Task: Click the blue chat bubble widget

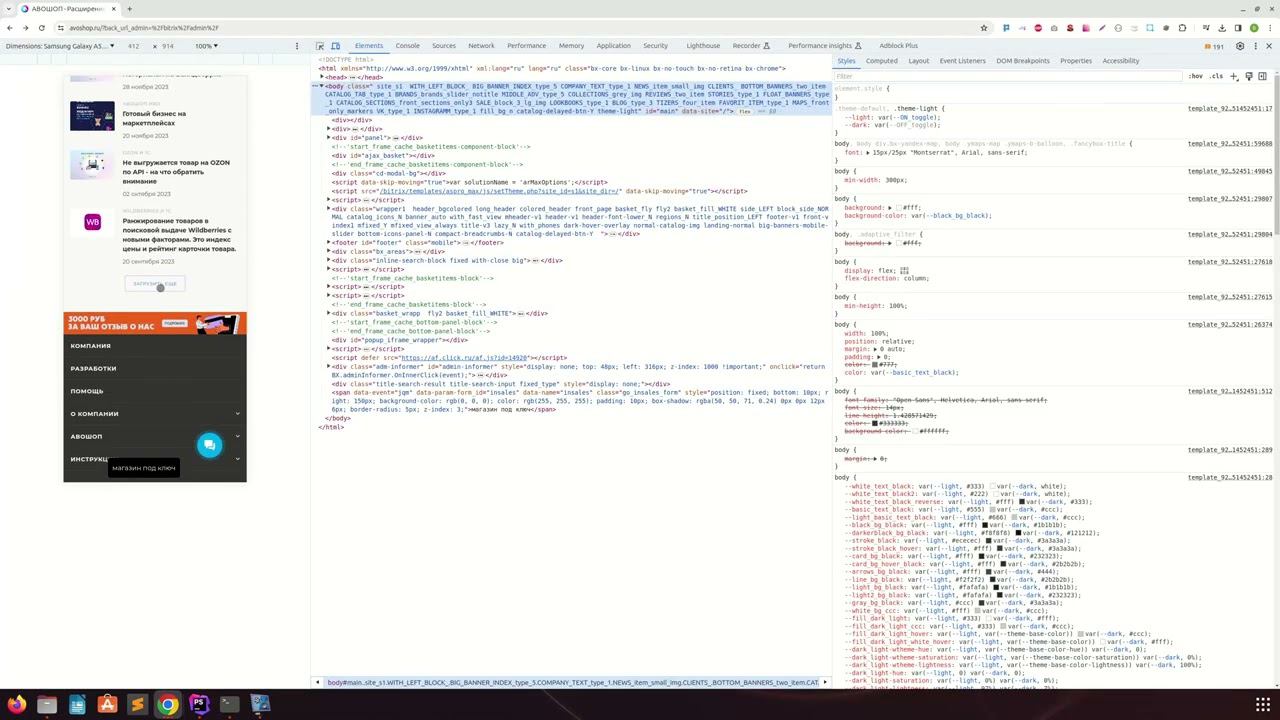Action: point(209,446)
